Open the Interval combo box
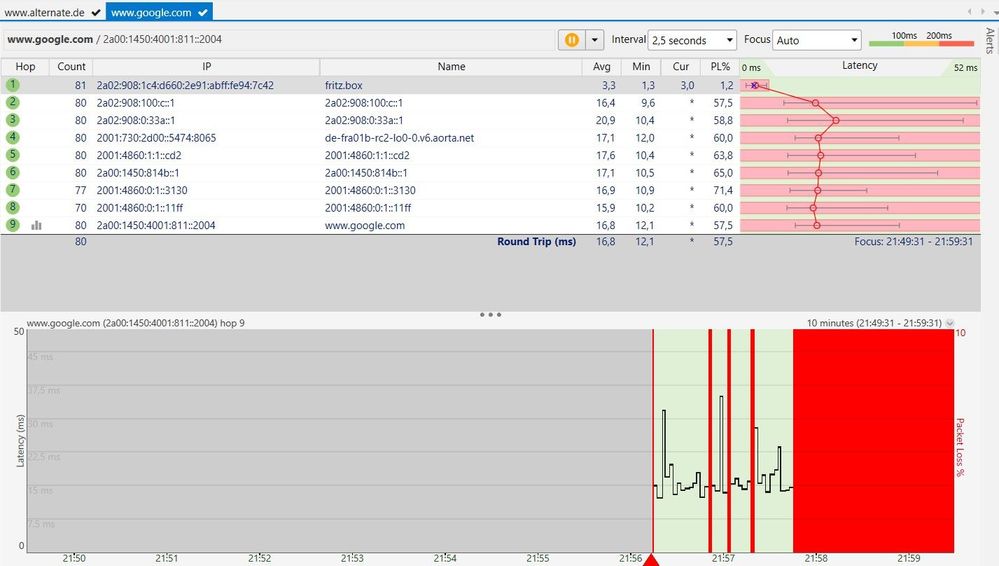 click(x=692, y=40)
